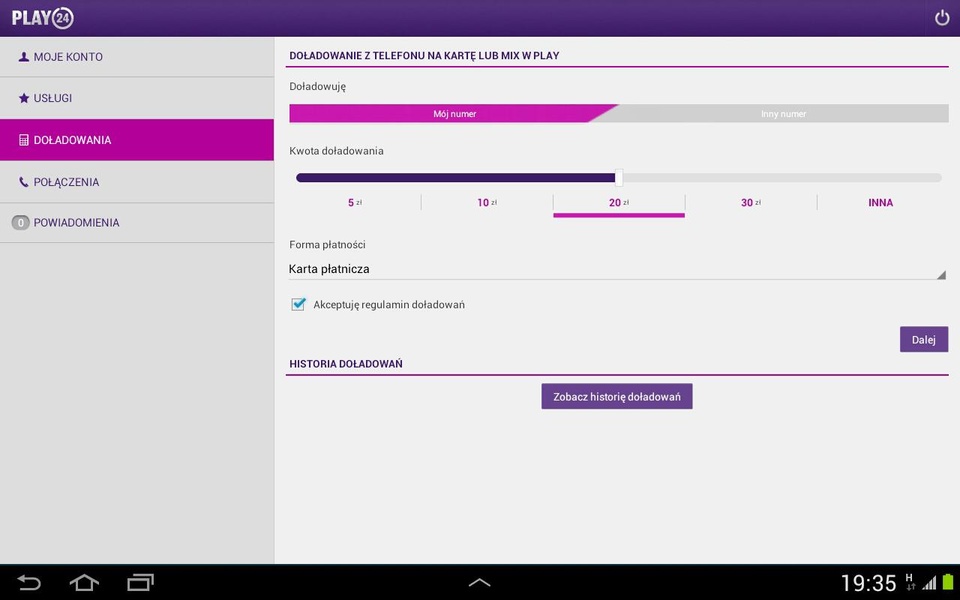
Task: Choose the 5 zł top-up amount
Action: coord(355,203)
